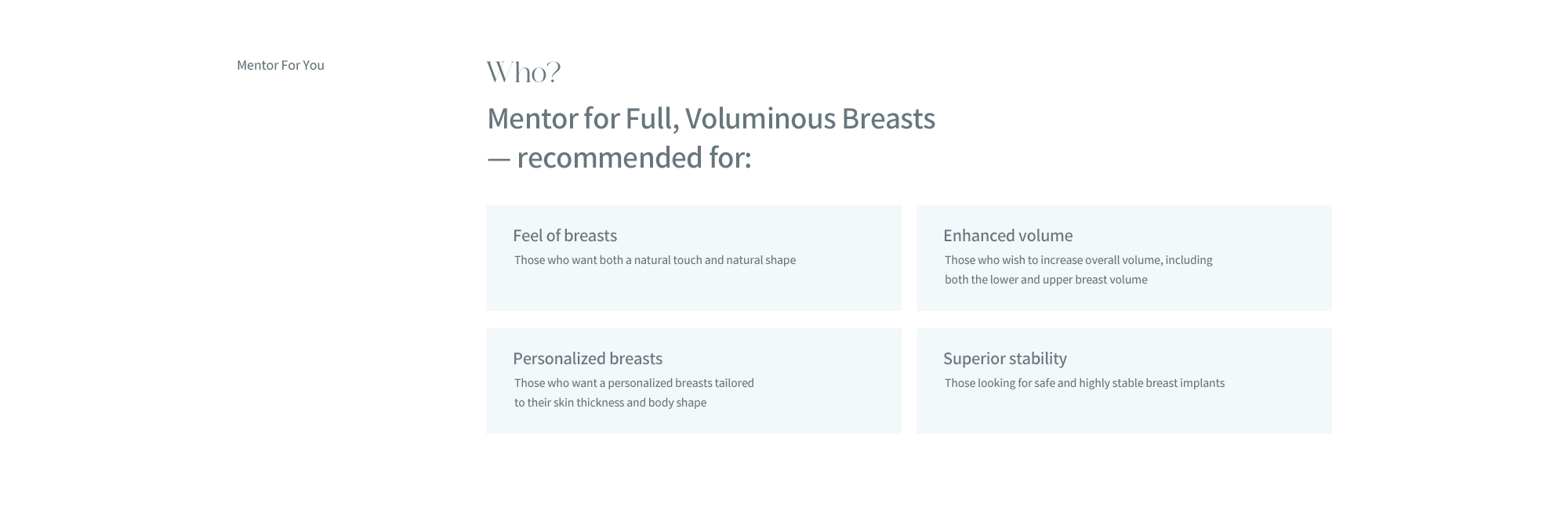Click the 'Mentor For You' label

point(281,65)
